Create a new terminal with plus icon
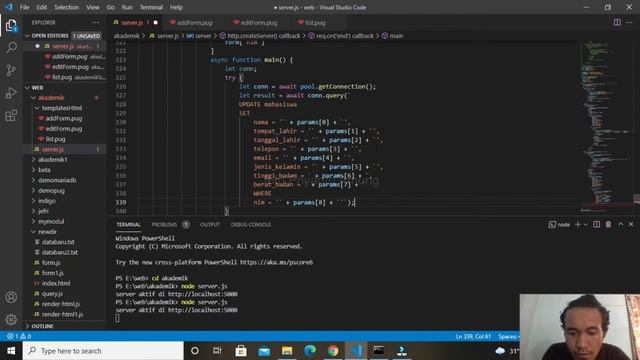 click(x=578, y=224)
